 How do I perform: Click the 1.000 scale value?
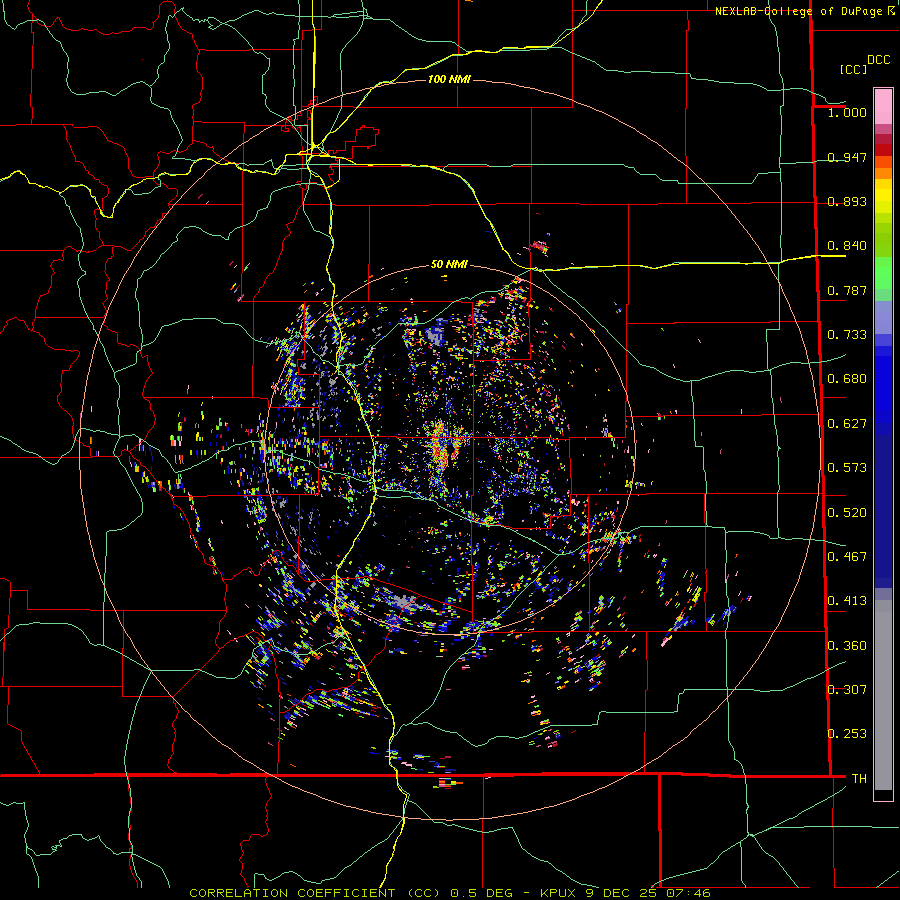point(847,112)
